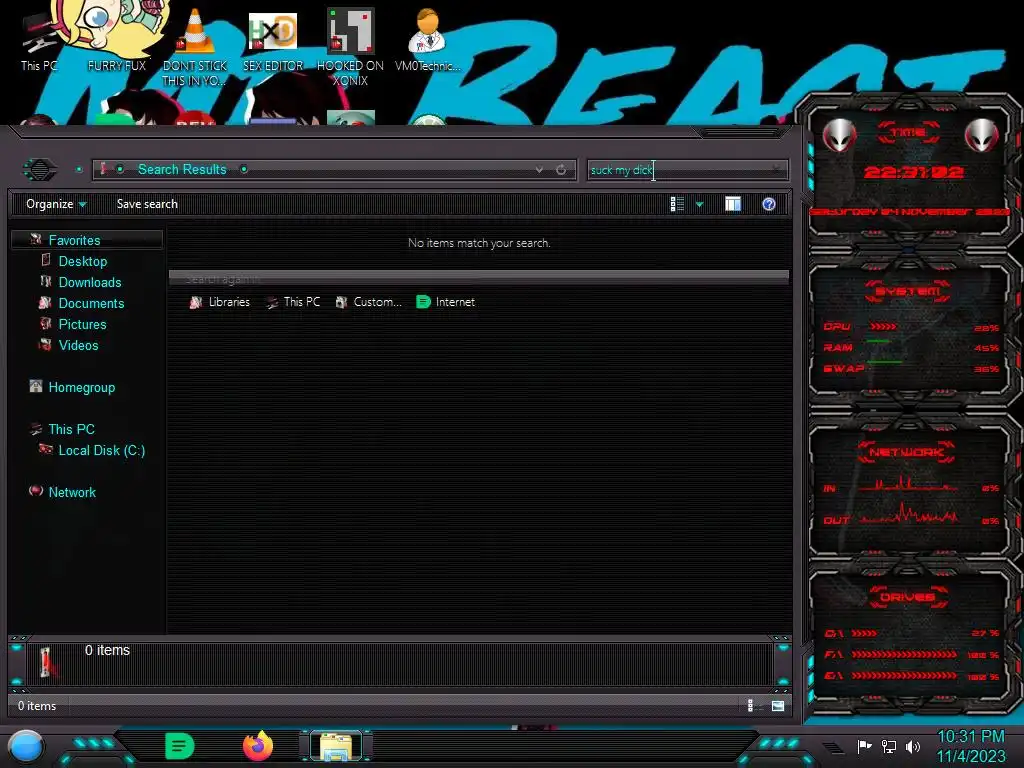Open address bar history dropdown
This screenshot has width=1024, height=768.
click(539, 170)
